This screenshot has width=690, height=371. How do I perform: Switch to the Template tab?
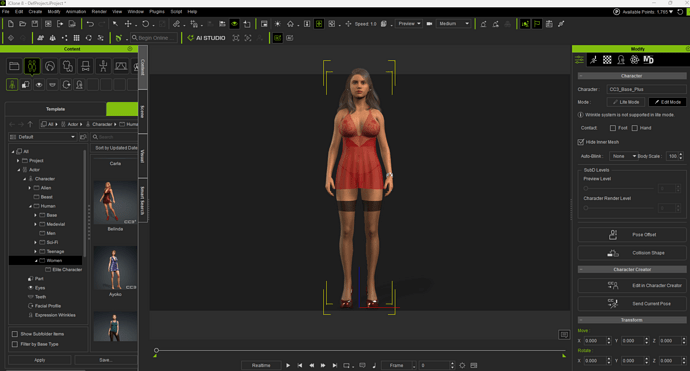55,109
